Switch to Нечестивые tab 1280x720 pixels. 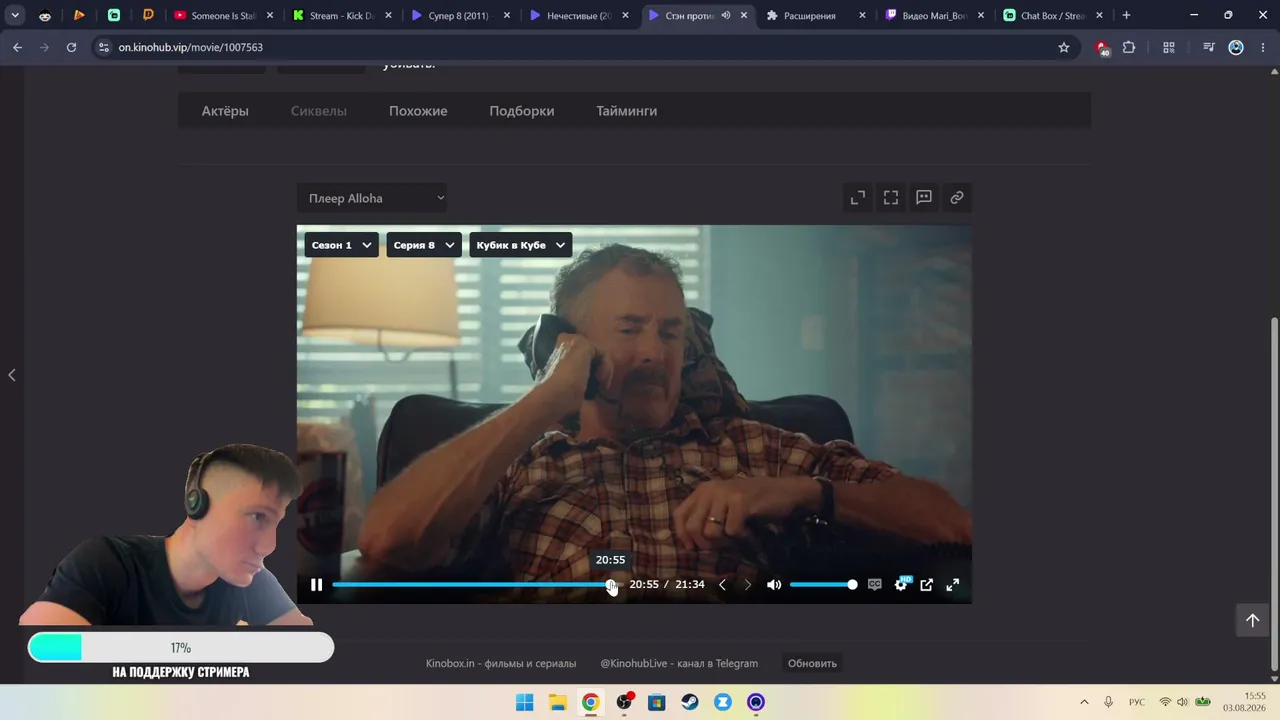click(579, 15)
